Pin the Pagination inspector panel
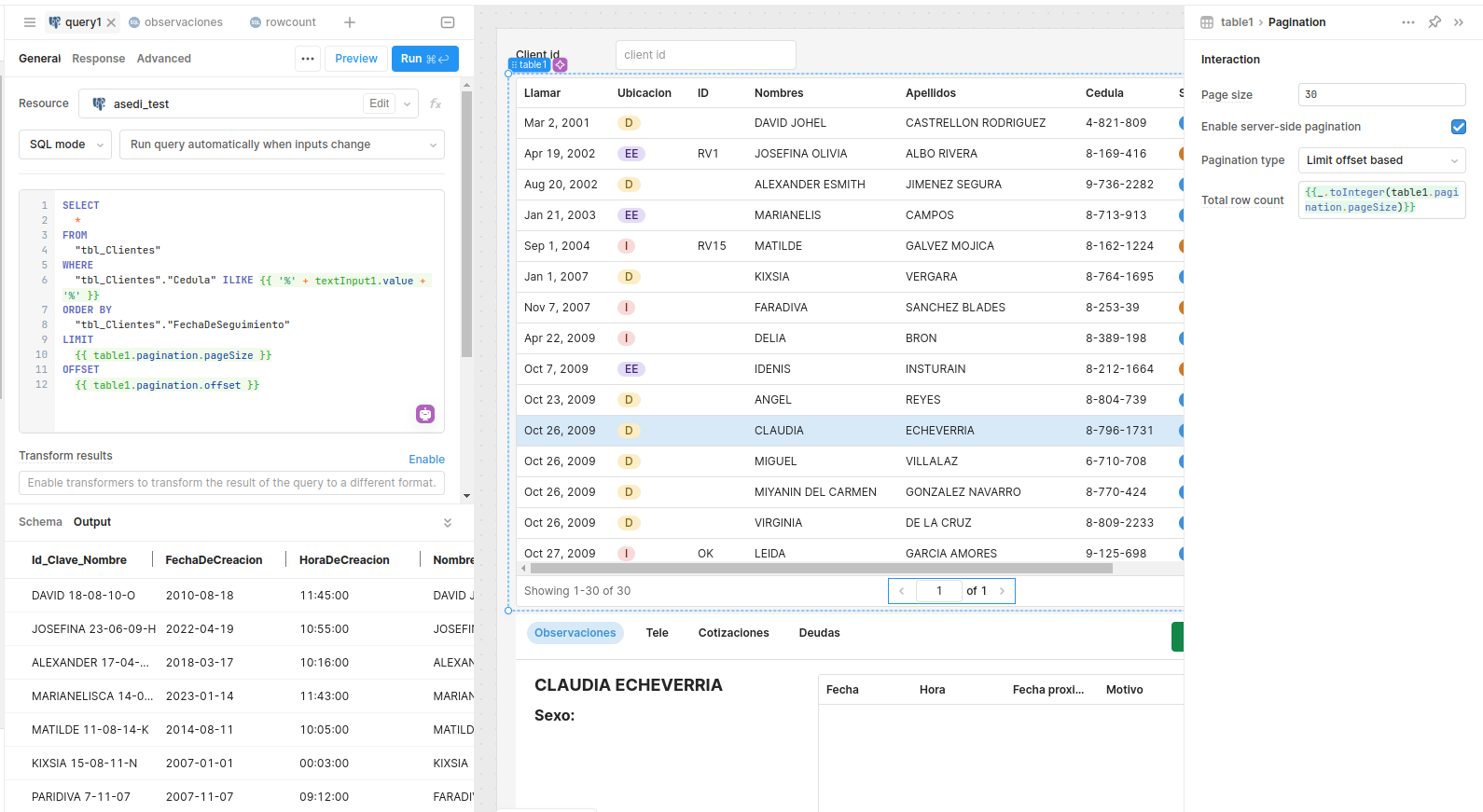This screenshot has height=812, width=1483. [x=1434, y=22]
